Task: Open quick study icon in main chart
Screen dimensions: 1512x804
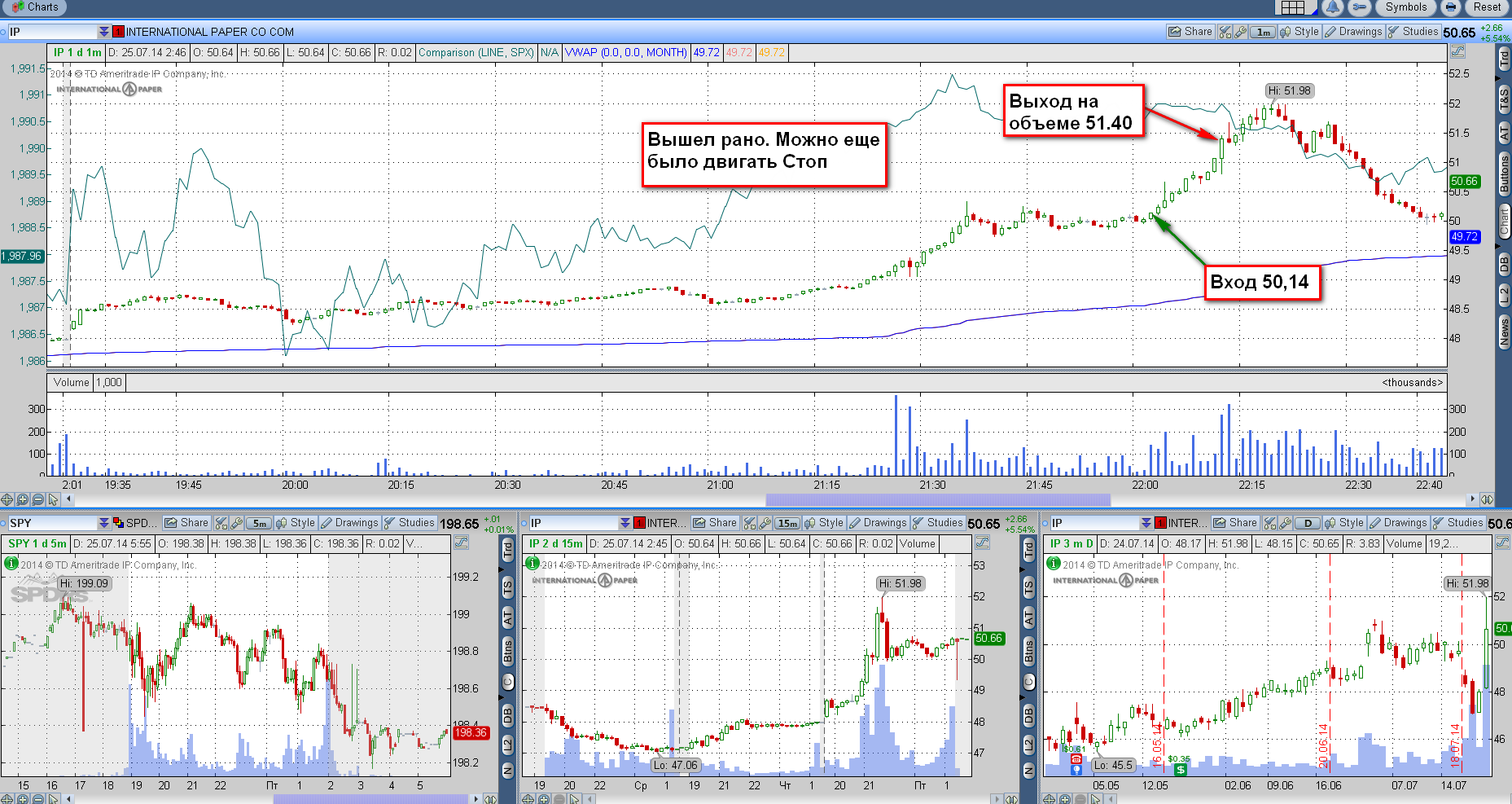Action: [1225, 32]
